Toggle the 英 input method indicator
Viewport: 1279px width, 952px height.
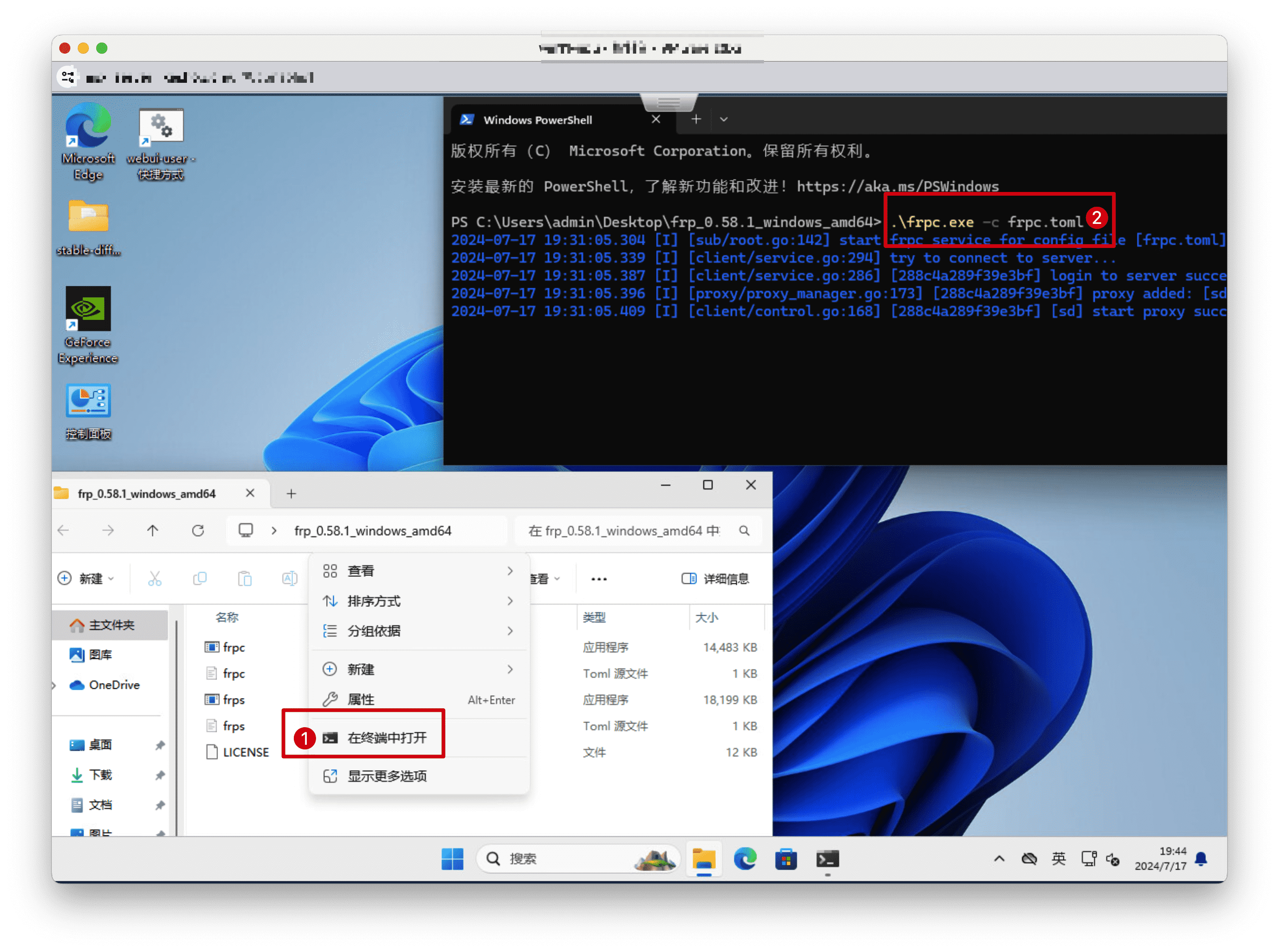click(1058, 859)
